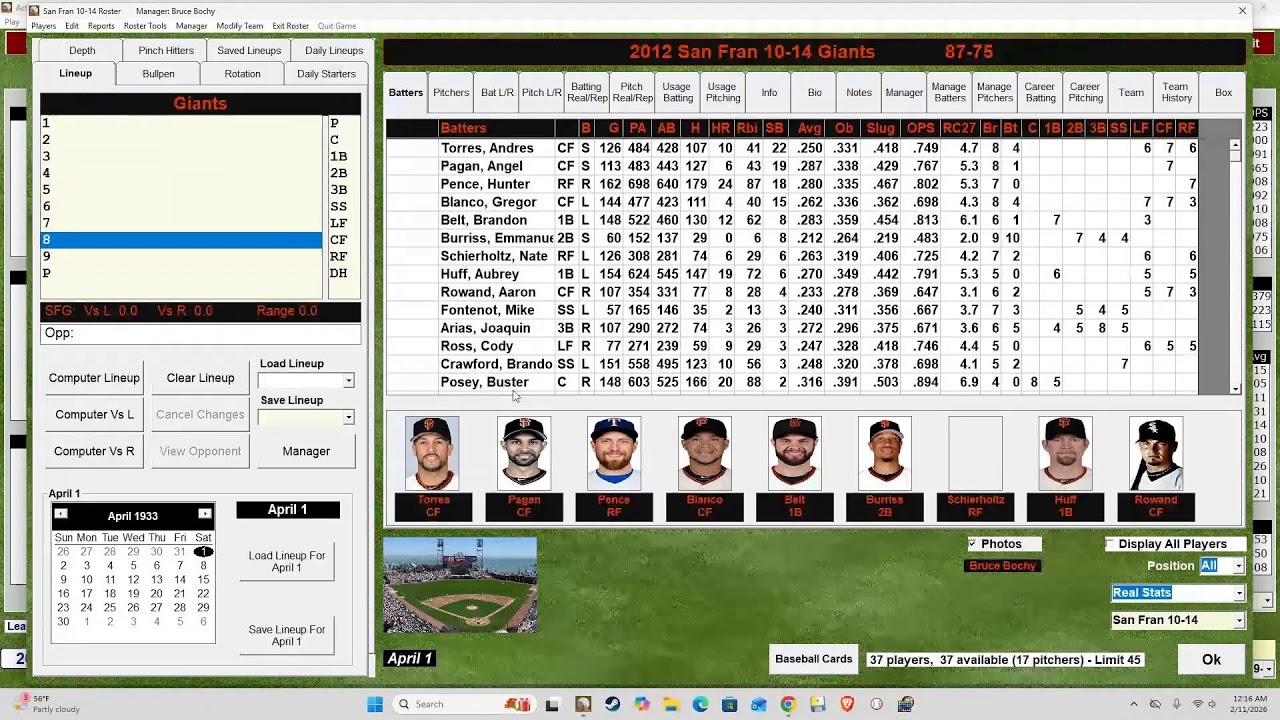This screenshot has height=720, width=1280.
Task: Select batter Posey, Buster
Action: (484, 382)
